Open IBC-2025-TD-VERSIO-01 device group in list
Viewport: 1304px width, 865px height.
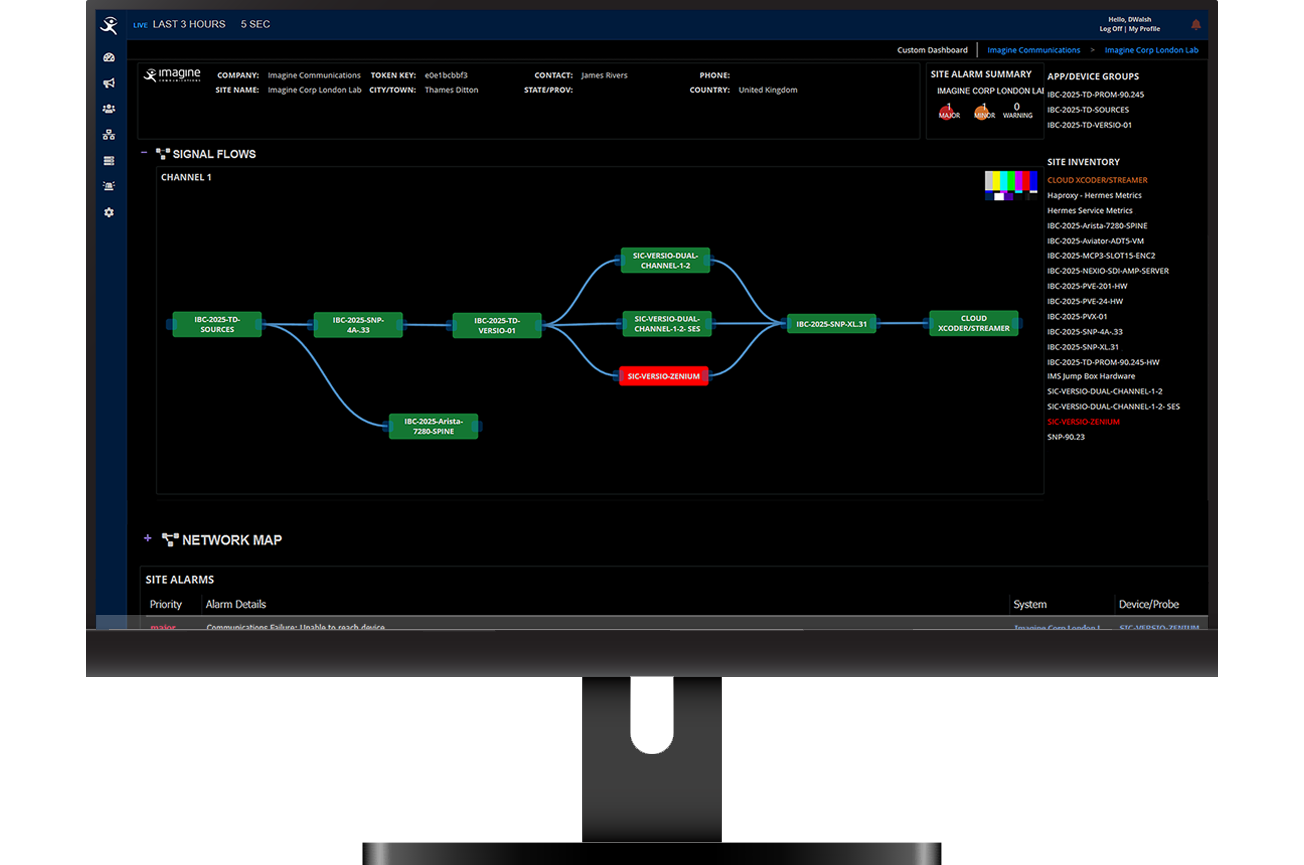click(x=1089, y=125)
